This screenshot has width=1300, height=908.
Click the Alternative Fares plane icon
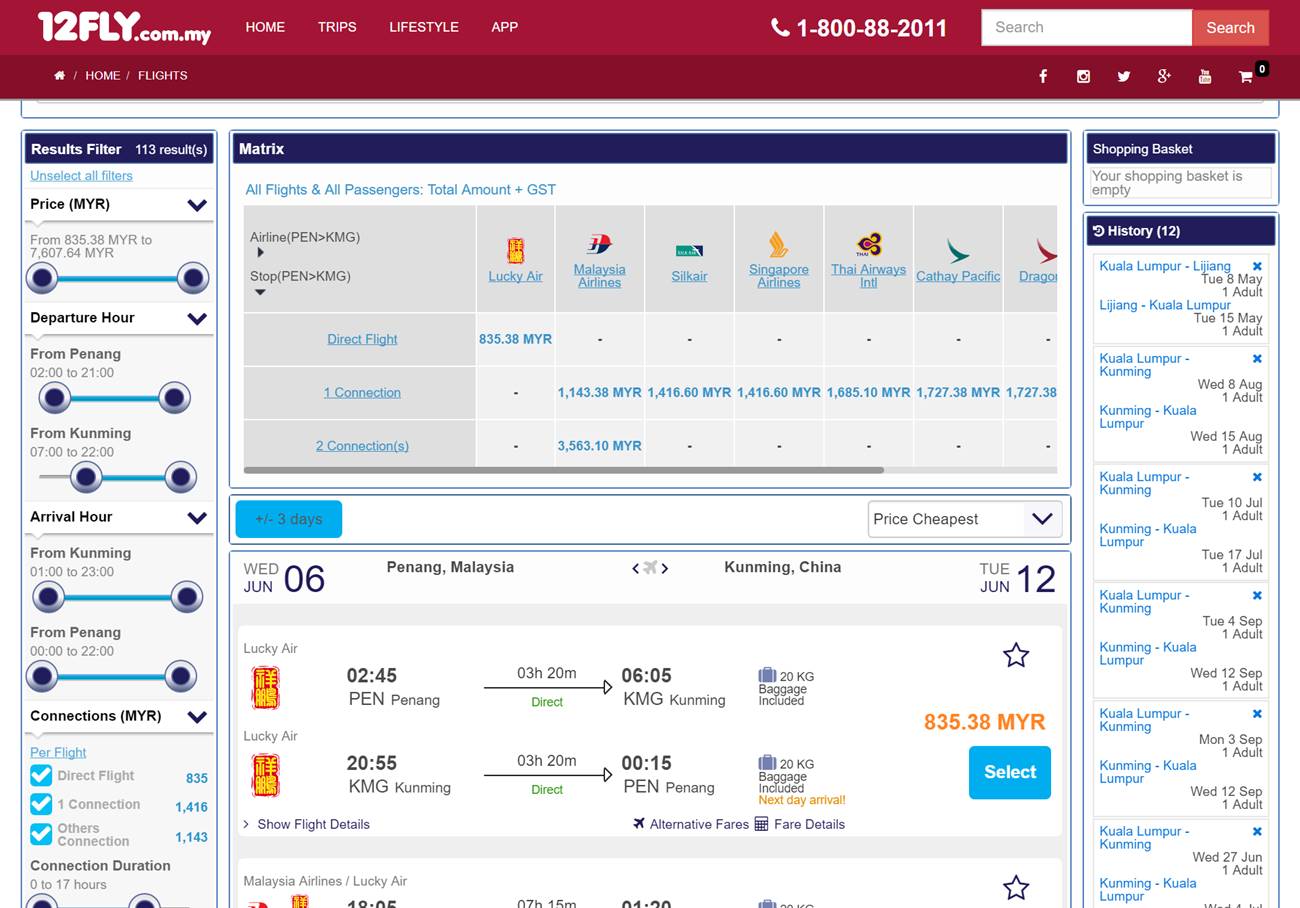639,824
